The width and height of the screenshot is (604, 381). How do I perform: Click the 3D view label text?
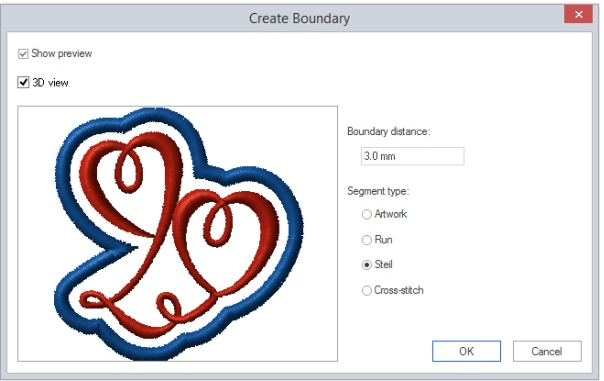[50, 82]
